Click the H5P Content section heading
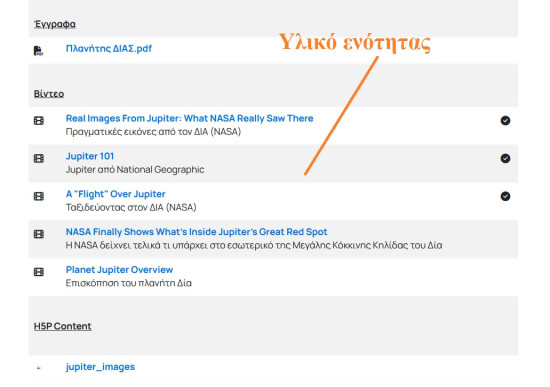This screenshot has width=550, height=387. point(62,326)
